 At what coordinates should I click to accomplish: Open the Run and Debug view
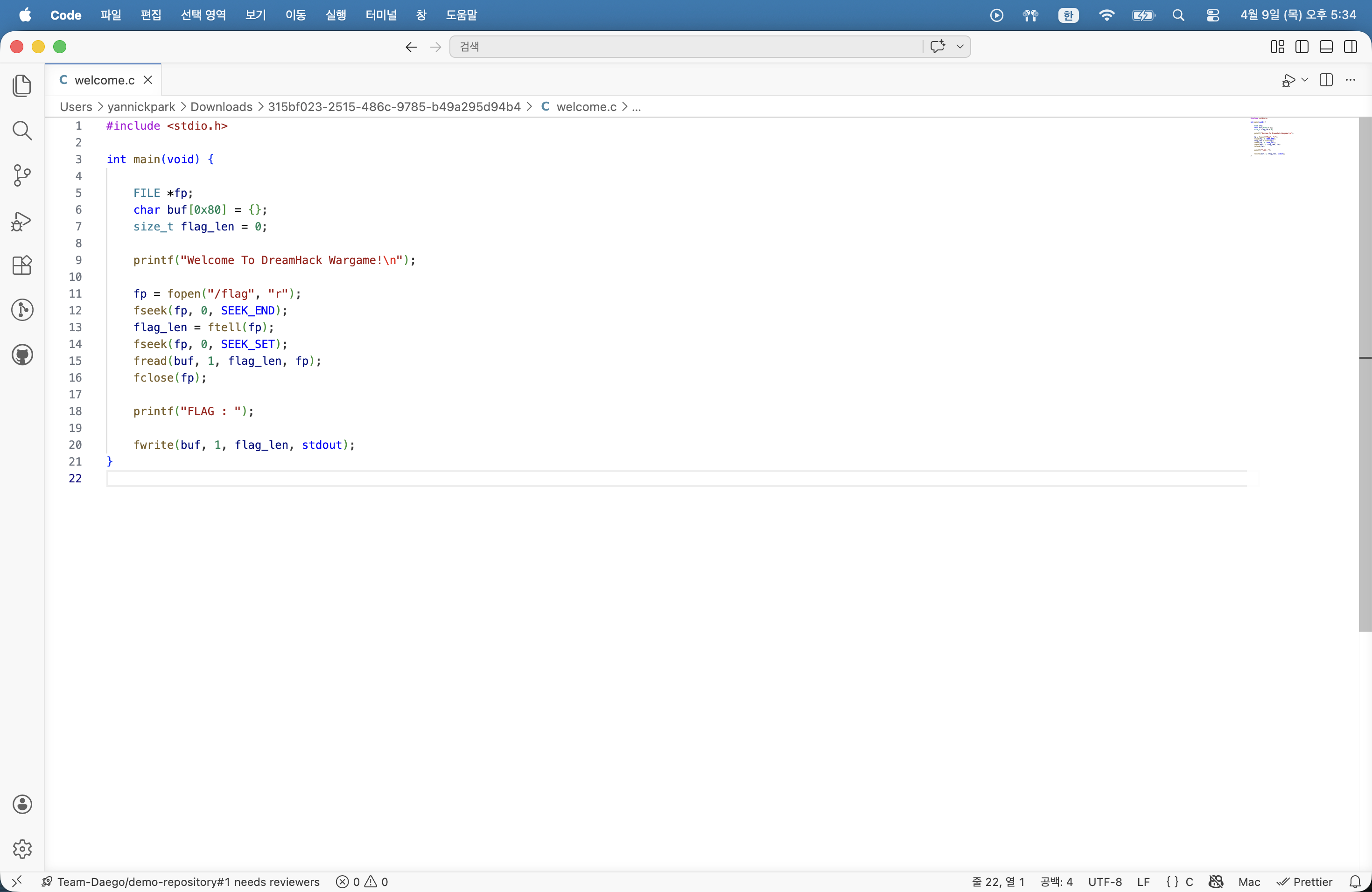pos(22,221)
